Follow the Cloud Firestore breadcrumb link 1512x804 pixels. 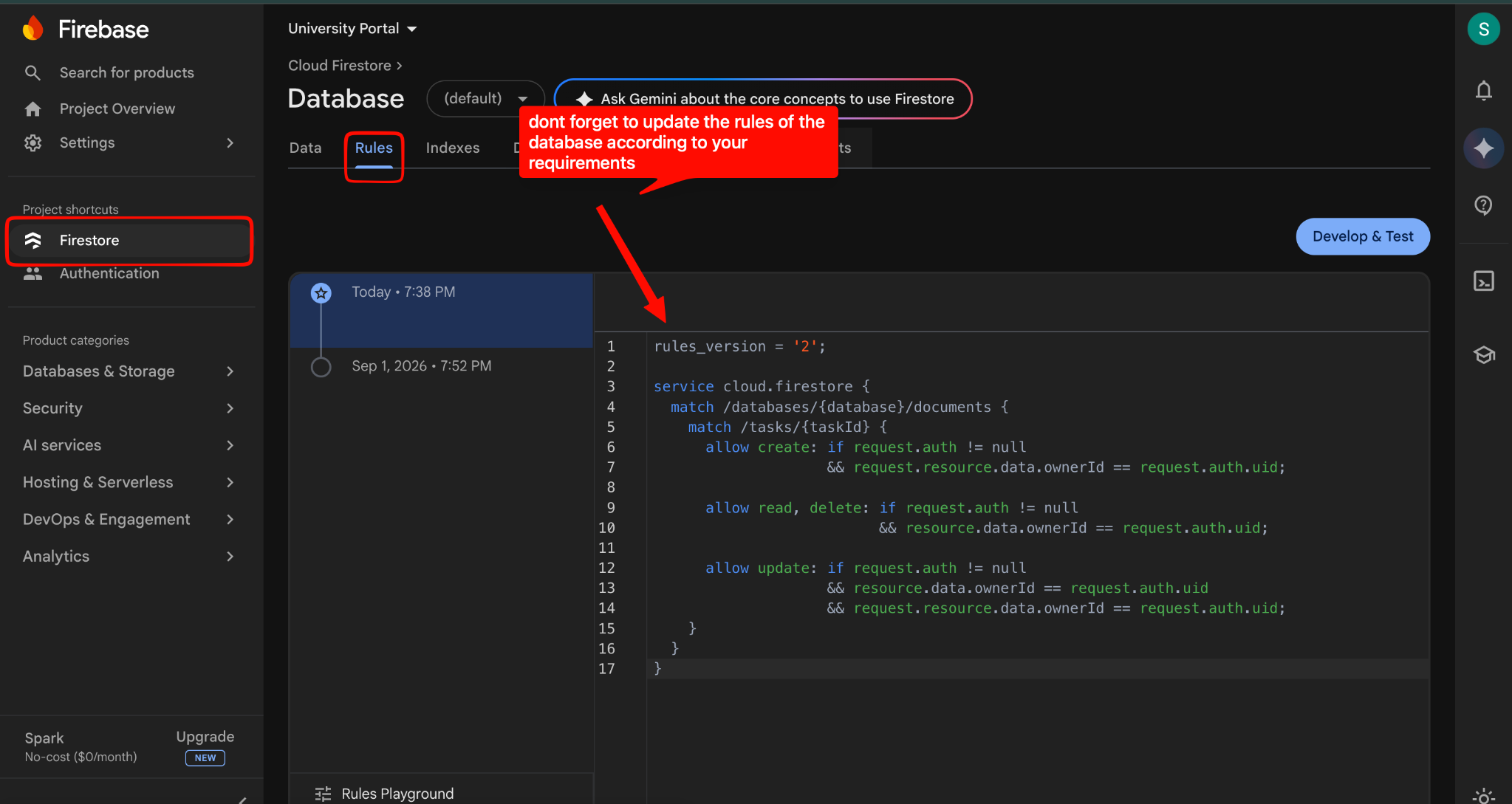(339, 65)
